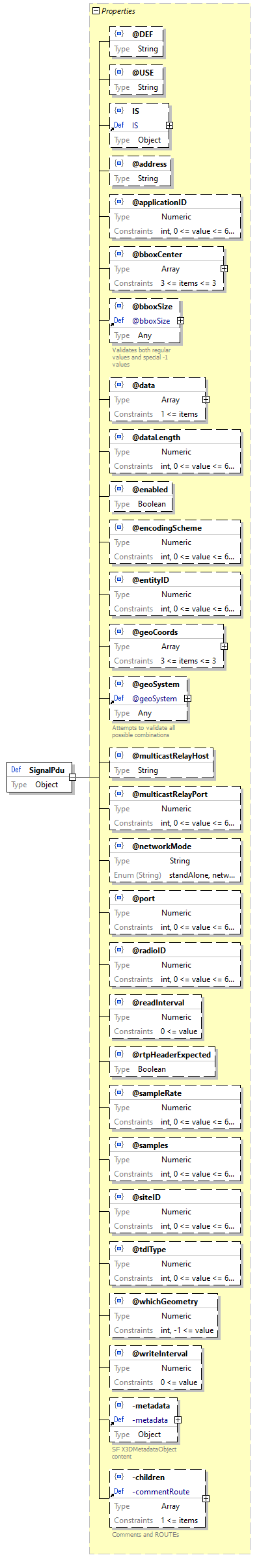The image size is (259, 1568).
Task: Click the property icon beside @encodingScheme
Action: 119,527
